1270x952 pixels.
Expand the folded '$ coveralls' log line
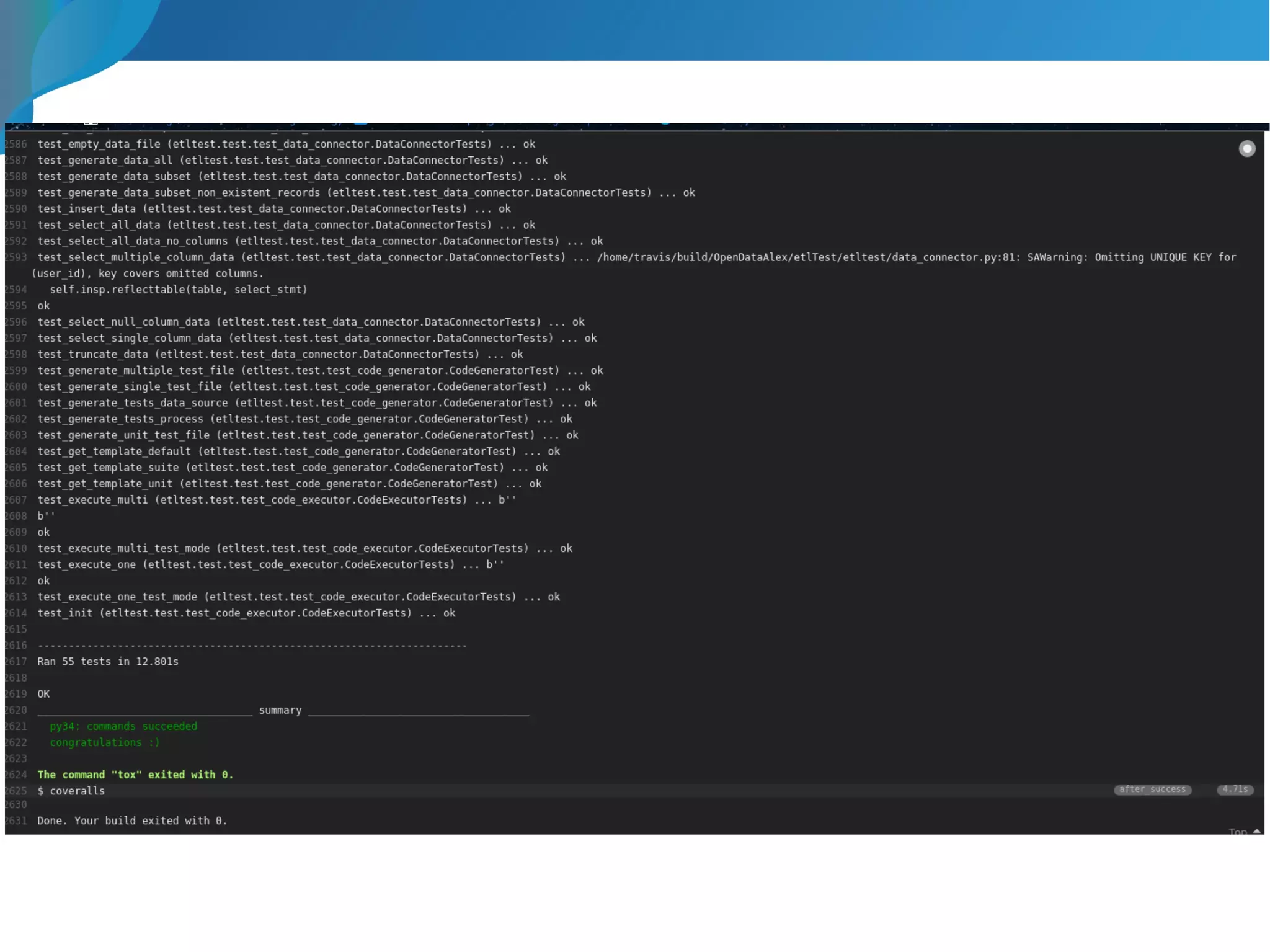pos(71,791)
